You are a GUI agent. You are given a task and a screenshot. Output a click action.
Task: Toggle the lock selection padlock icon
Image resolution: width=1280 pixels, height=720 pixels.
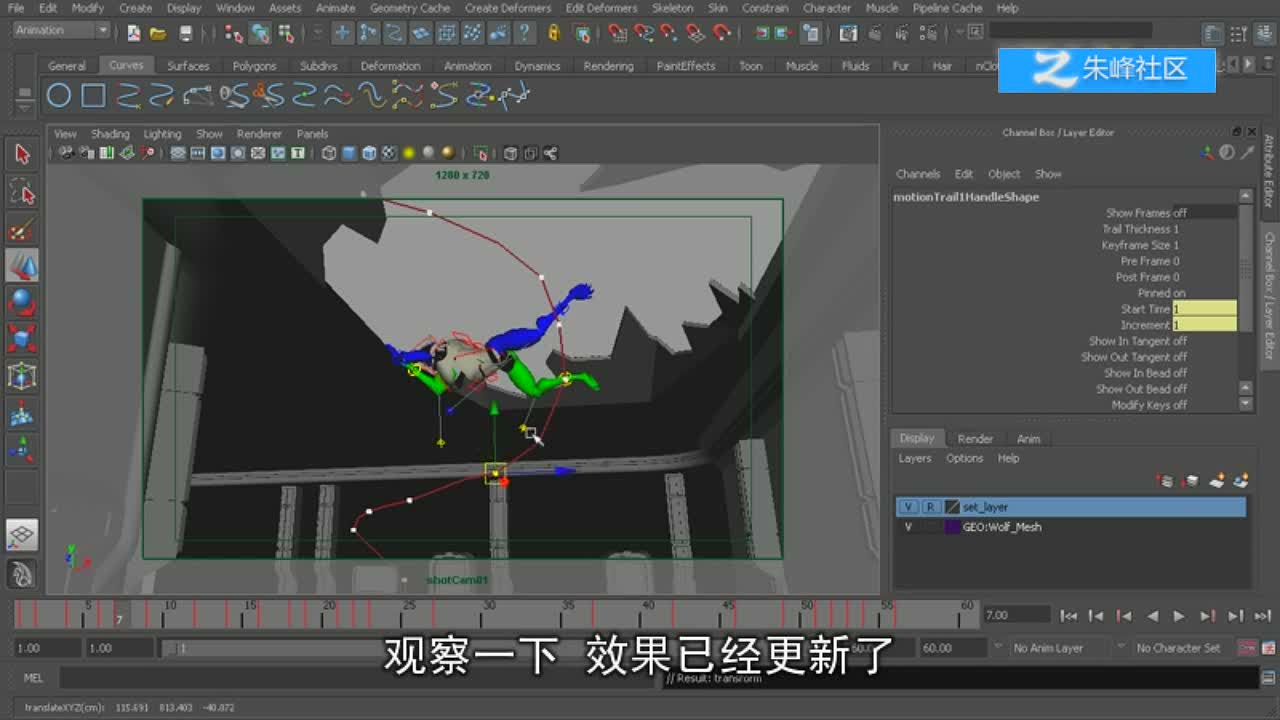pyautogui.click(x=554, y=33)
